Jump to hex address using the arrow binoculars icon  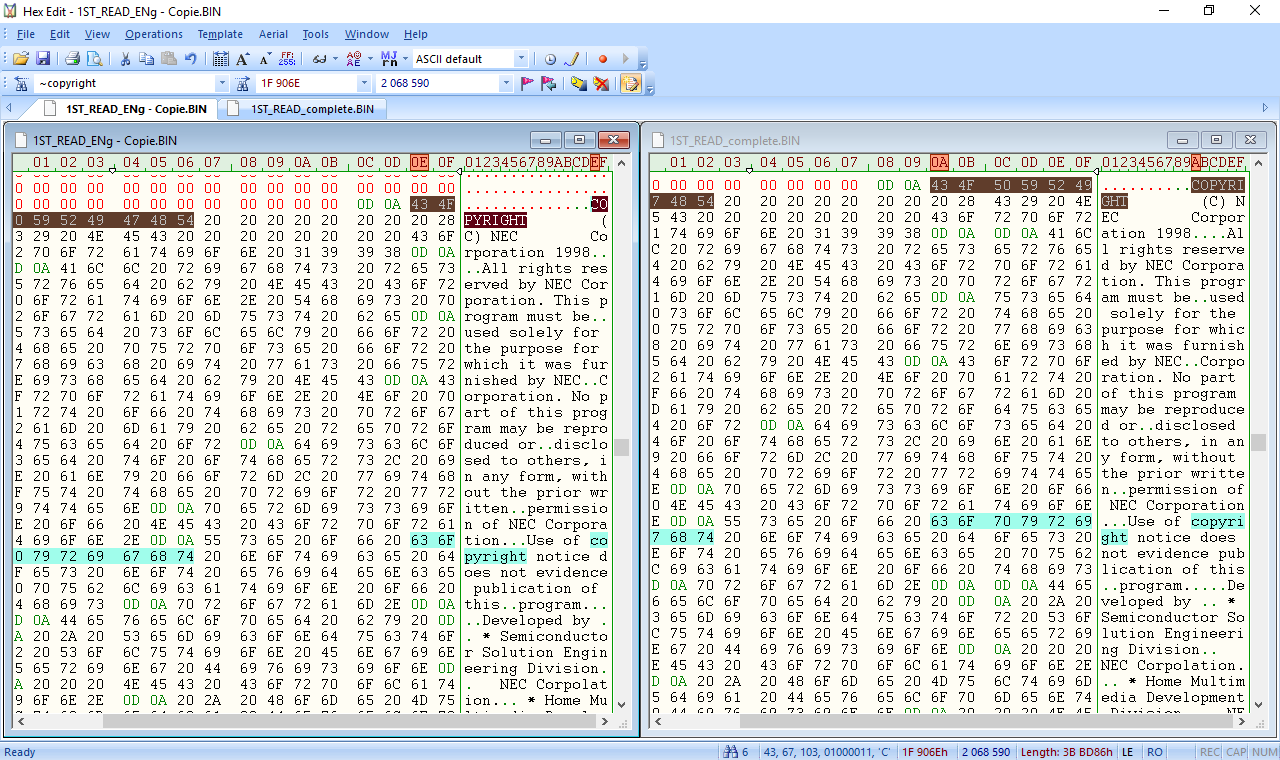click(243, 84)
